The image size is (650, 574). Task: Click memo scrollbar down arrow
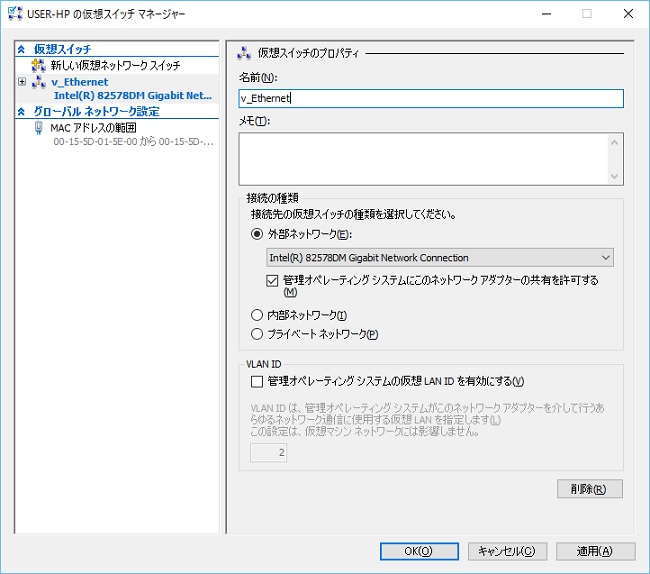(x=614, y=177)
